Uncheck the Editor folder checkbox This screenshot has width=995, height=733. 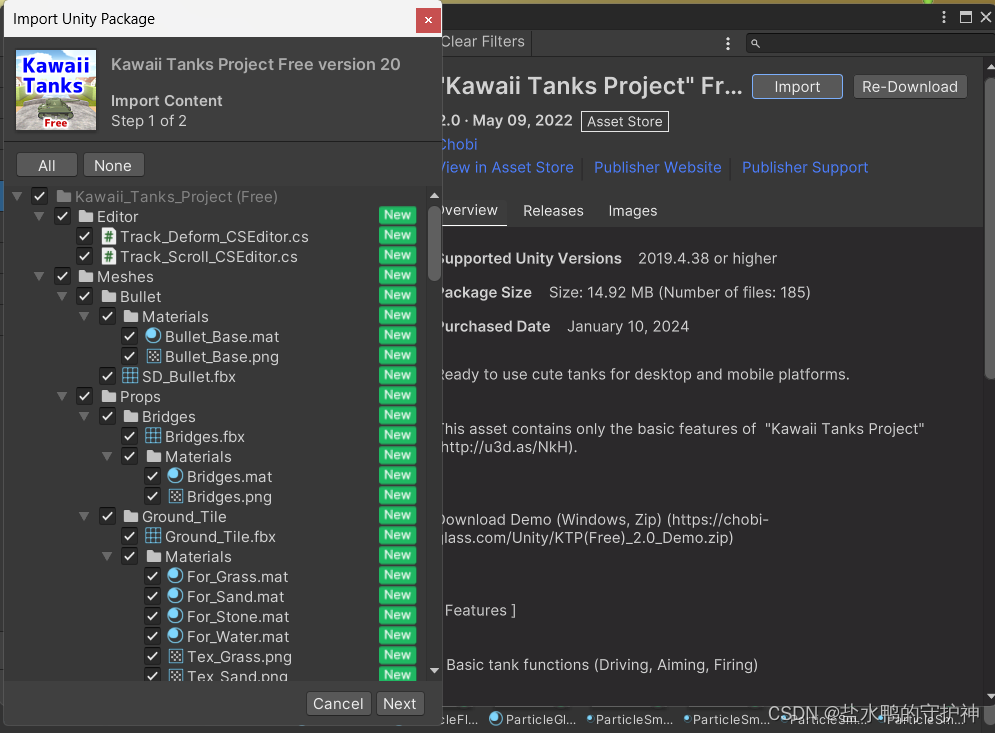click(x=62, y=216)
